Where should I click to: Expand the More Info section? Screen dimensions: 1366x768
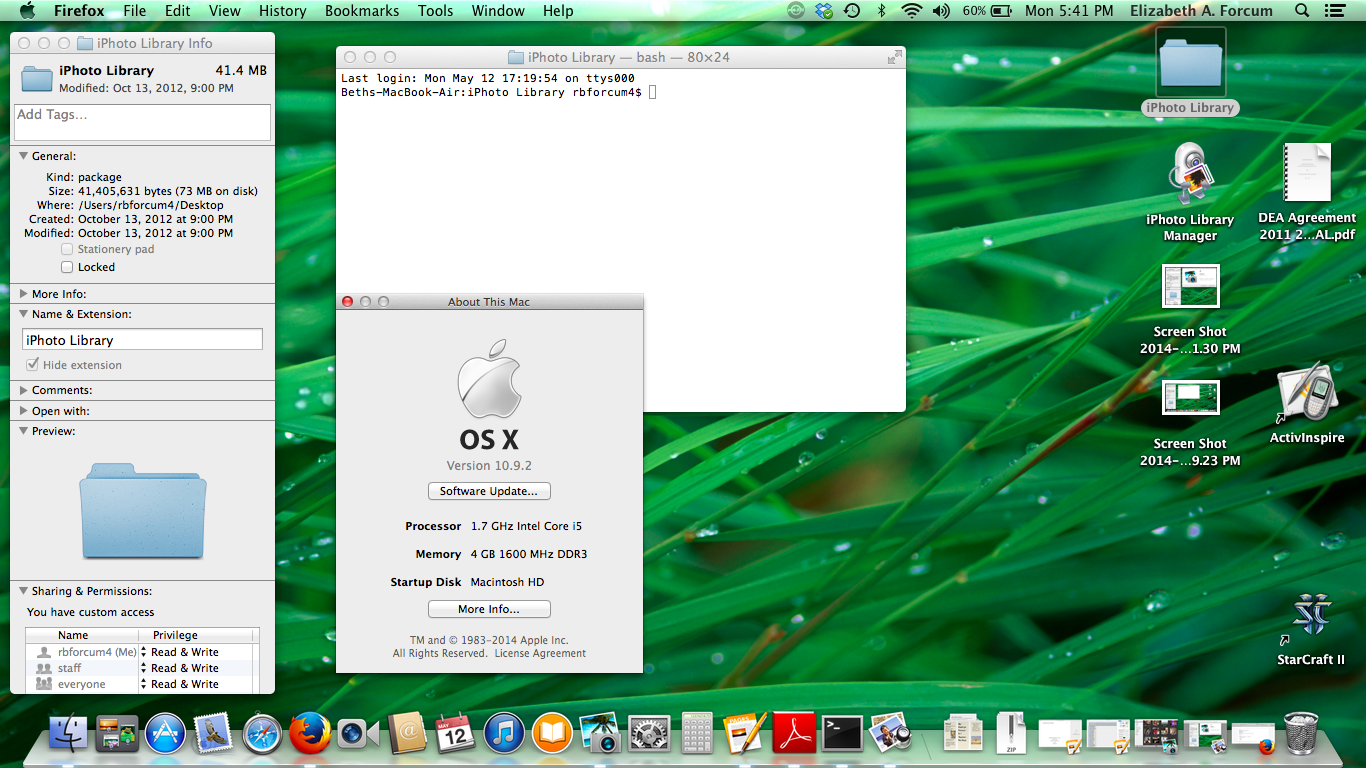pyautogui.click(x=24, y=294)
